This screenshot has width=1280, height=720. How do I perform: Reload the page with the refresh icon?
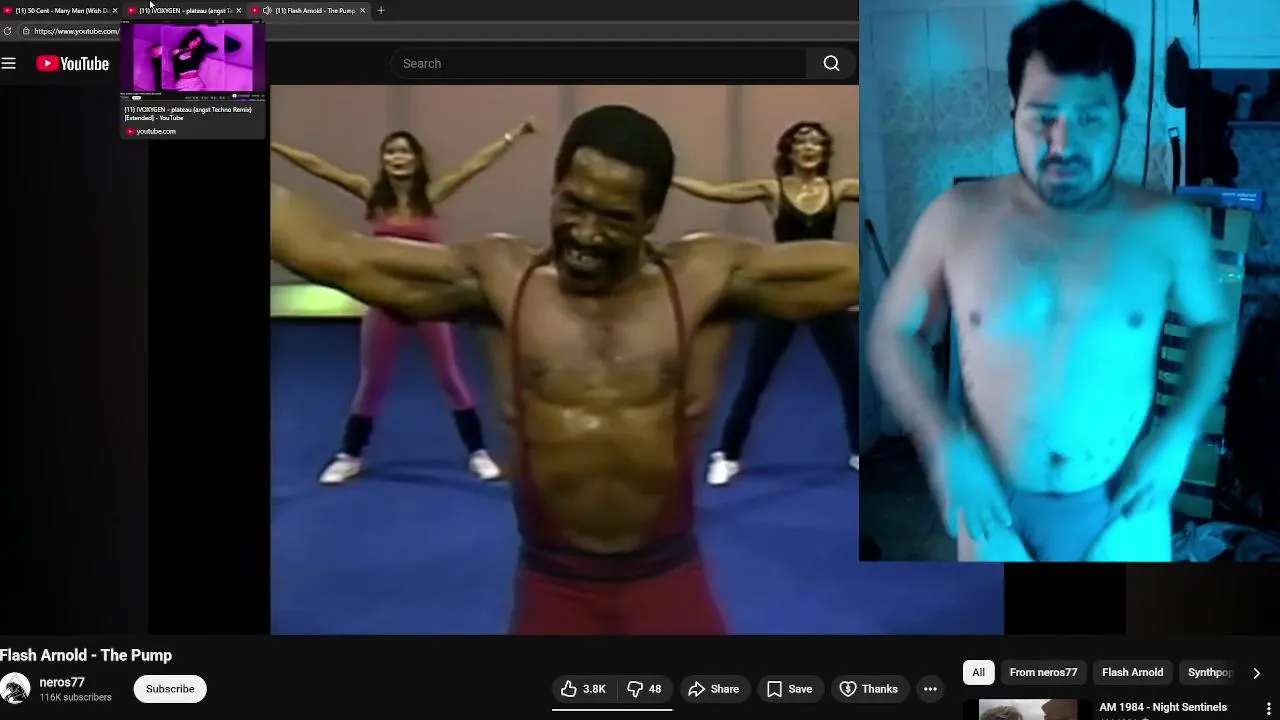click(8, 31)
